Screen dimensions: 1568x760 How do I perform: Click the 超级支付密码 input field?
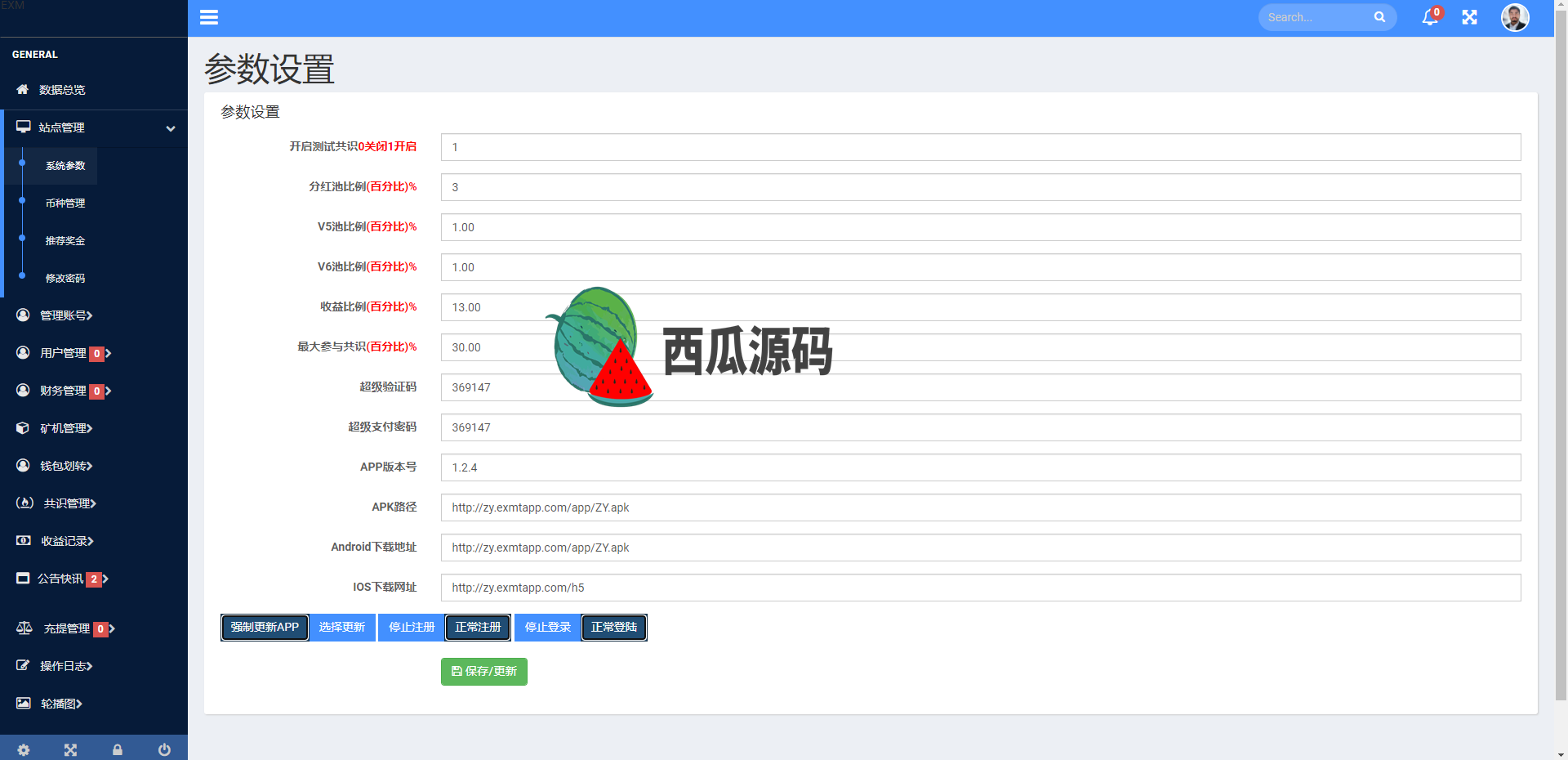tap(981, 427)
